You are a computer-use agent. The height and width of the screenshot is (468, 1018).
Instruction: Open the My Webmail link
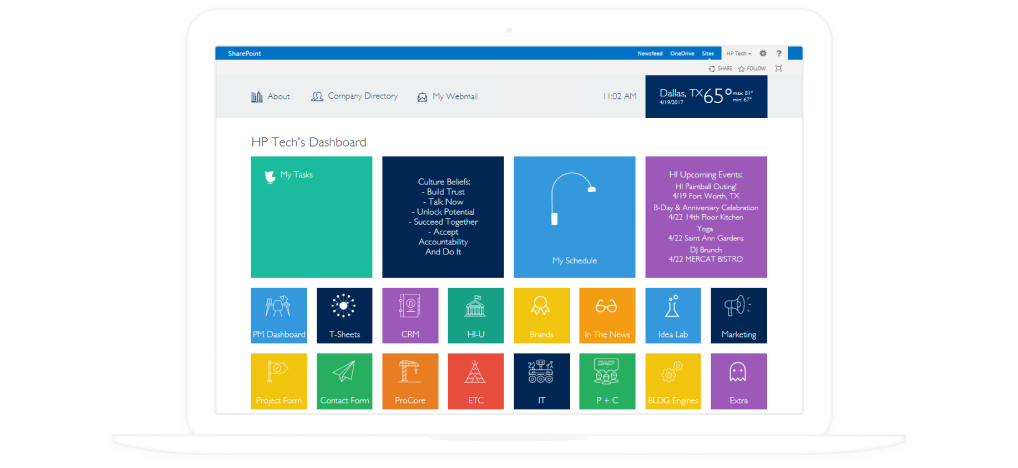[455, 97]
